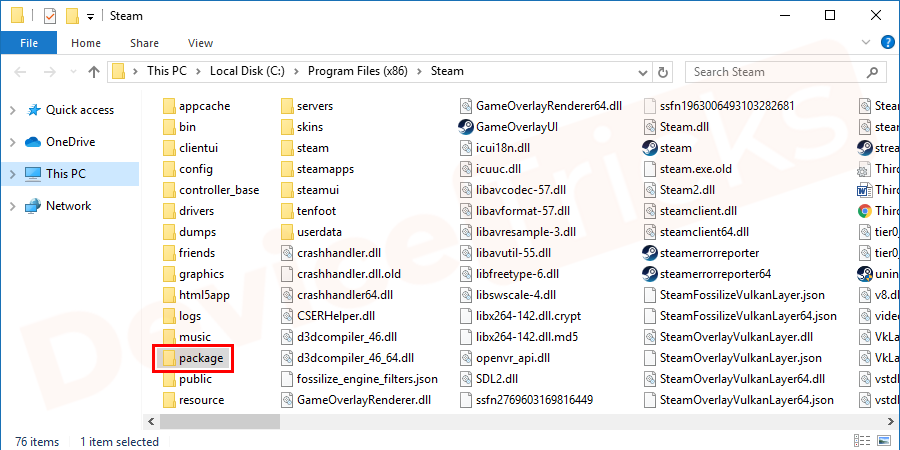
Task: Switch to the Home ribbon tab
Action: point(86,43)
